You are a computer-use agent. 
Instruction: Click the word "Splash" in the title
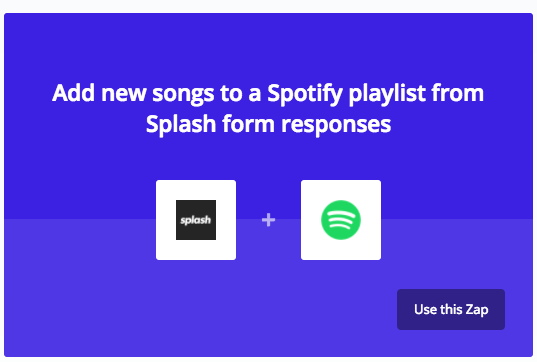[181, 124]
